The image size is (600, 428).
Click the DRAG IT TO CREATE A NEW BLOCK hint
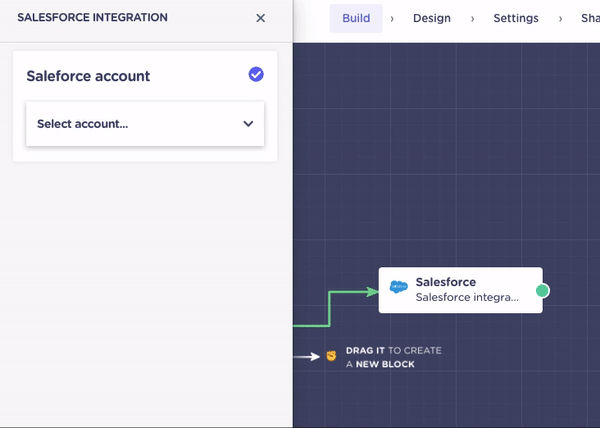393,357
